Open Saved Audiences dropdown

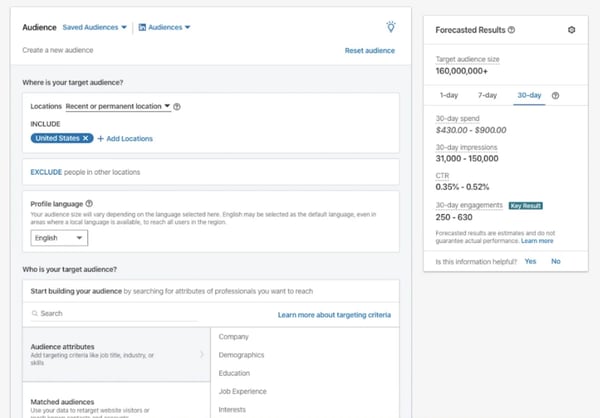(x=95, y=27)
